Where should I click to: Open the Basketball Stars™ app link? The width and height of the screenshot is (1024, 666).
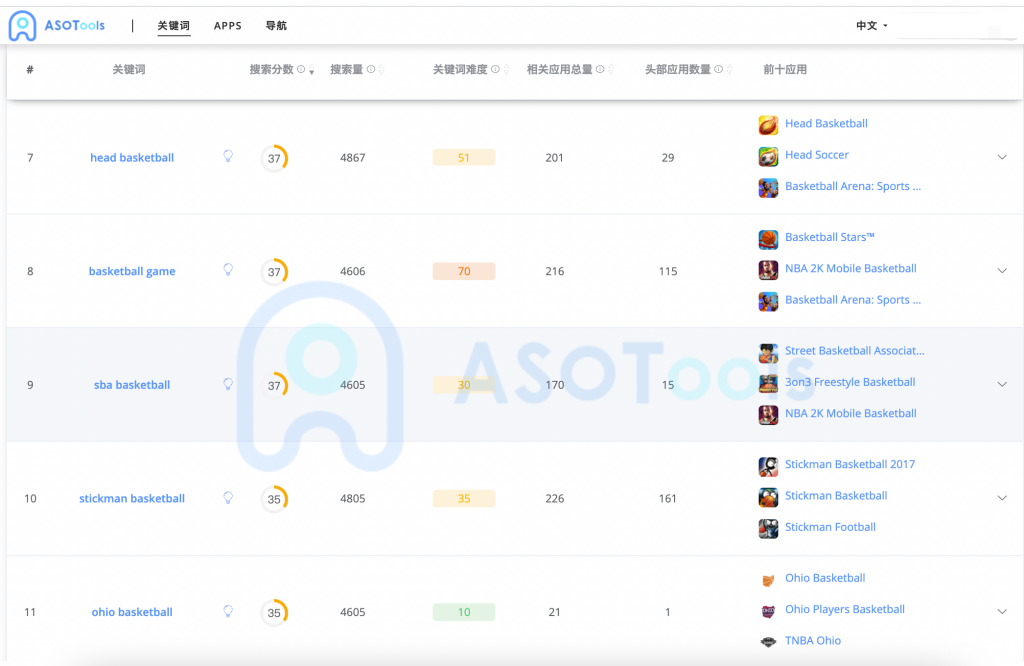click(829, 237)
